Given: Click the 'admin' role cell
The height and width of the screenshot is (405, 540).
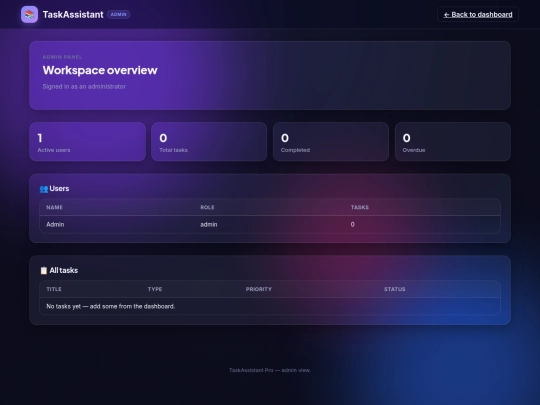Looking at the screenshot, I should pyautogui.click(x=209, y=225).
